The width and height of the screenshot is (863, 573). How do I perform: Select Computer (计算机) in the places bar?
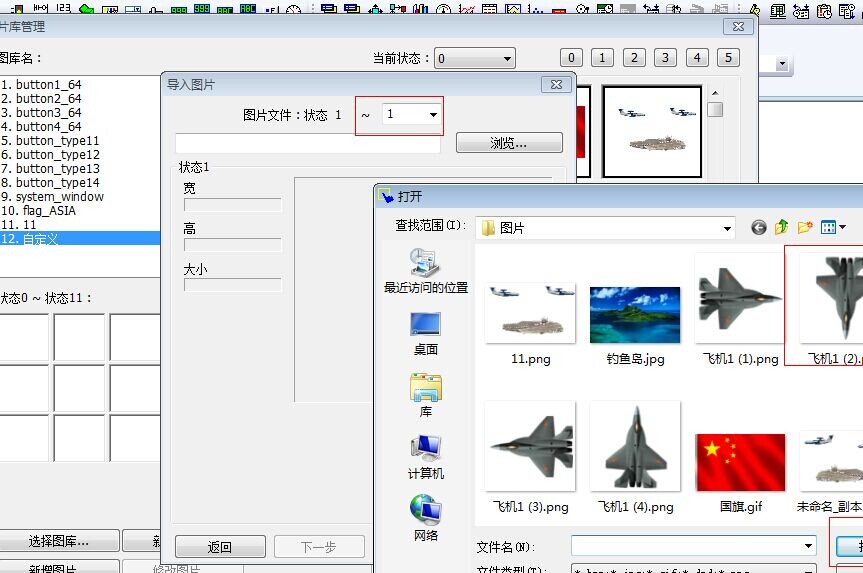(426, 457)
